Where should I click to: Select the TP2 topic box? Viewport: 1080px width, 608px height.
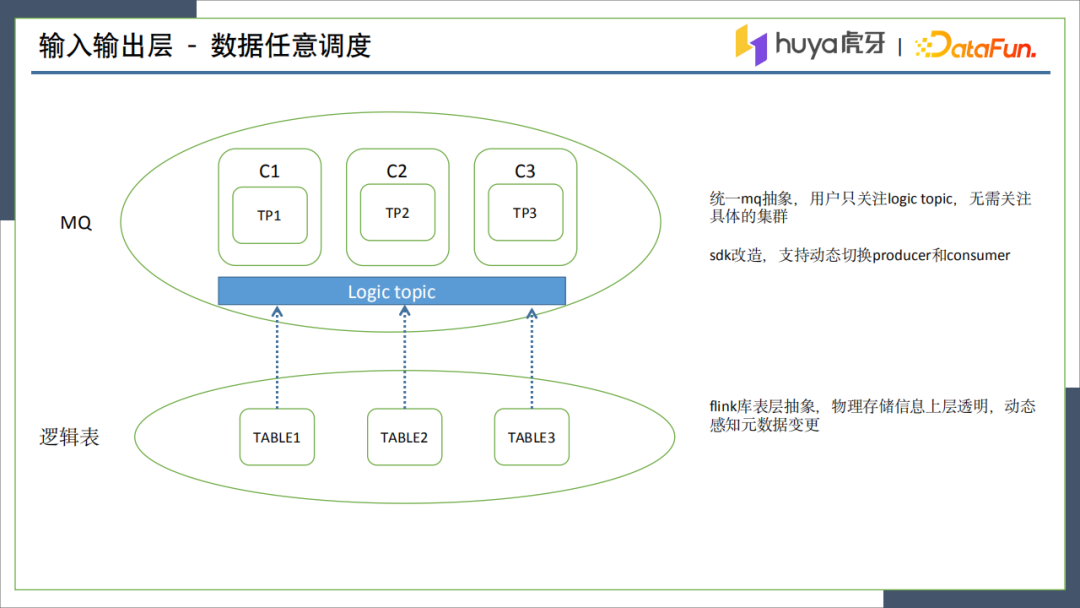point(397,213)
